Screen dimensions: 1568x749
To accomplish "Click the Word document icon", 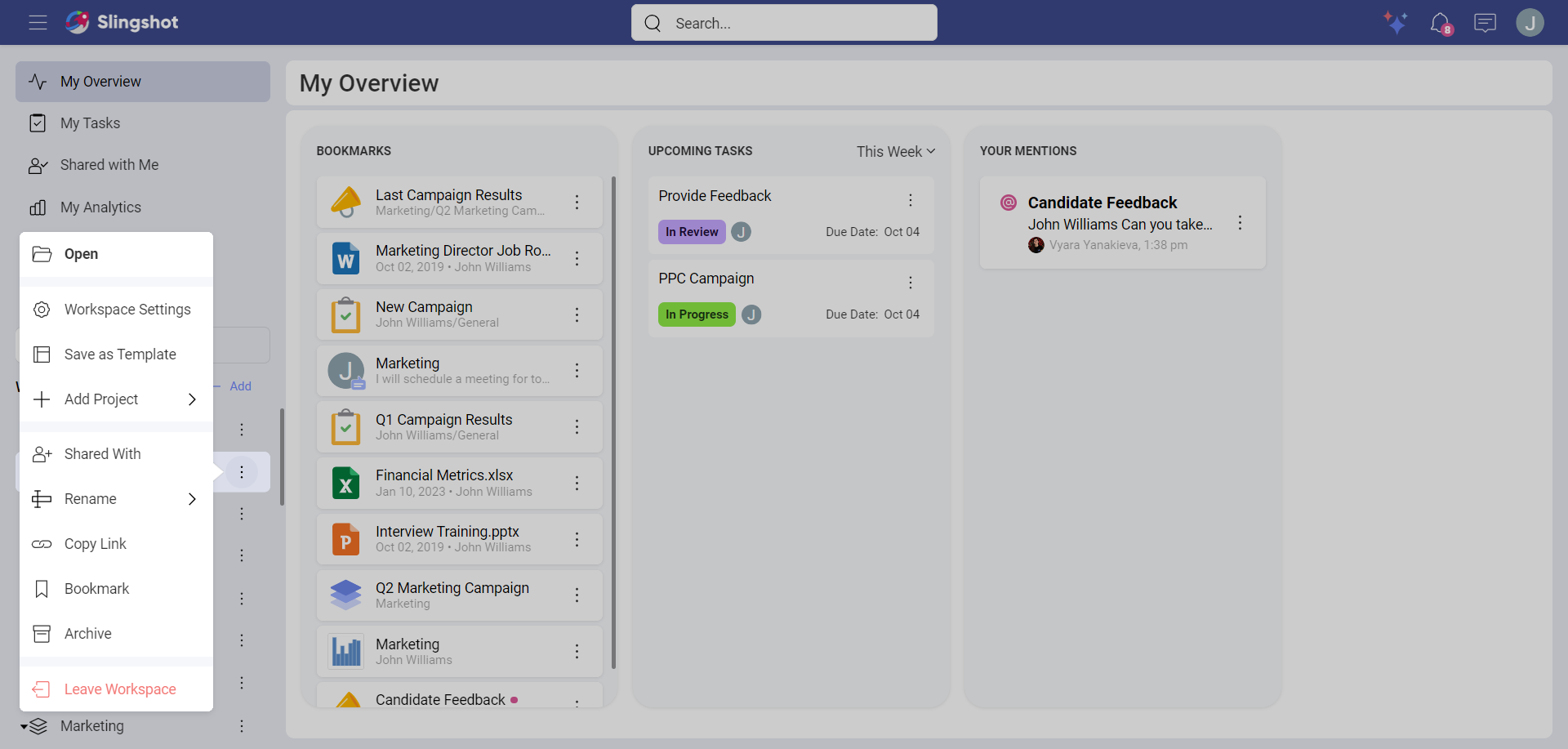I will 346,258.
